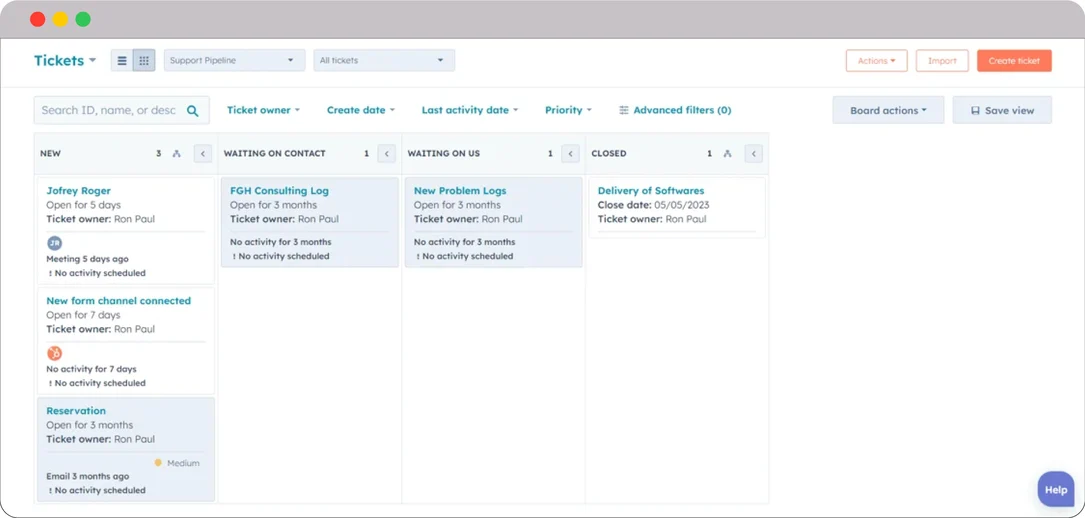1085x518 pixels.
Task: Click the search magnifier icon
Action: (193, 111)
